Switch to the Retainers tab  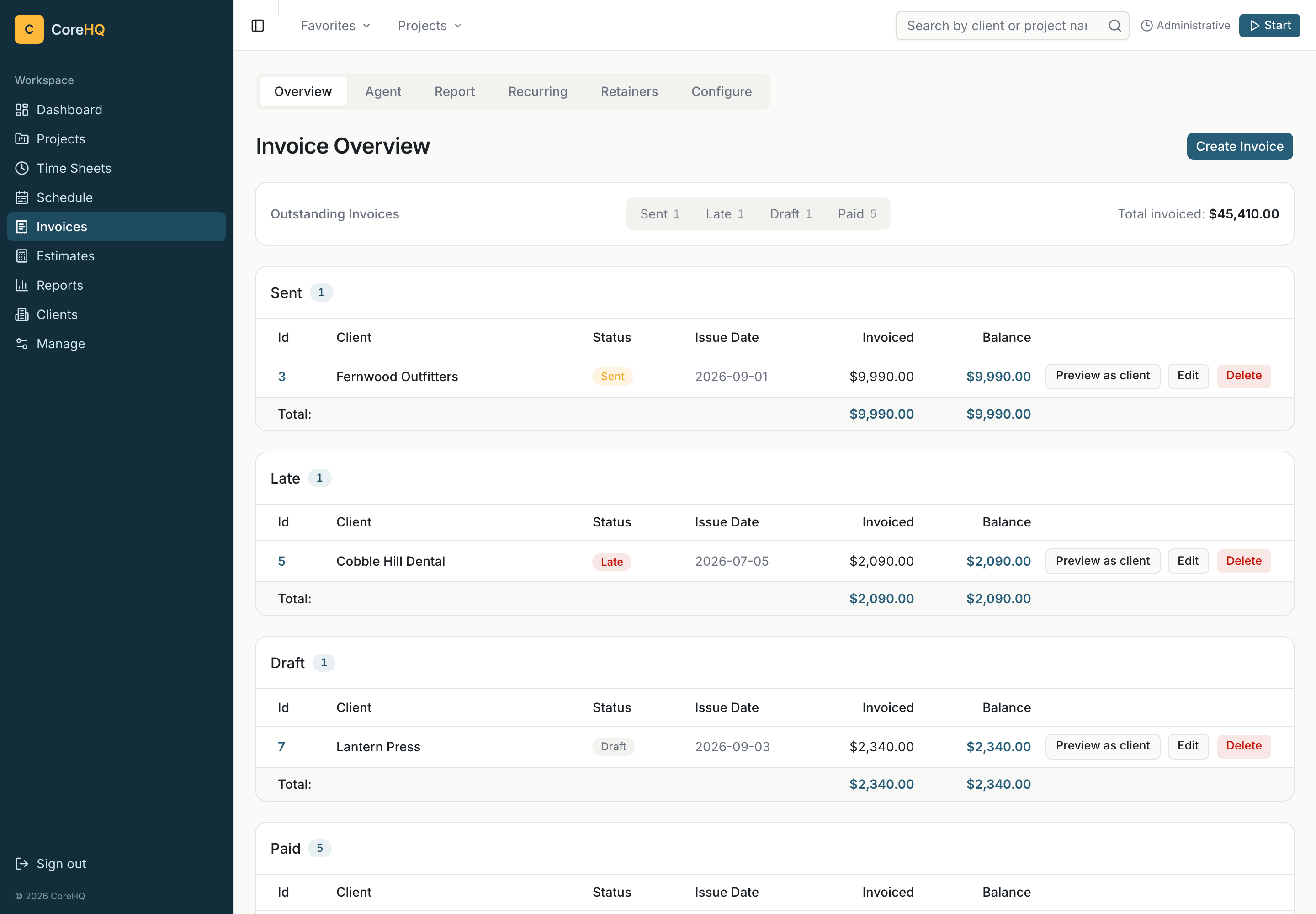pyautogui.click(x=629, y=92)
